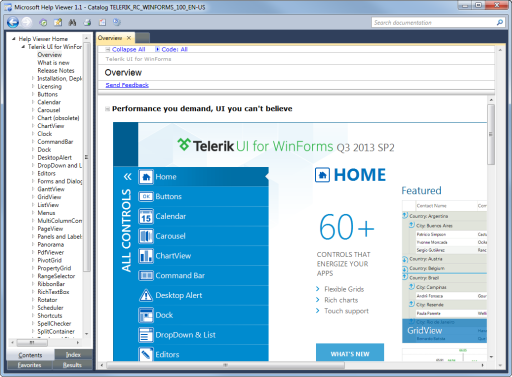
Task: Open viewer options icon on toolbar
Action: [117, 22]
